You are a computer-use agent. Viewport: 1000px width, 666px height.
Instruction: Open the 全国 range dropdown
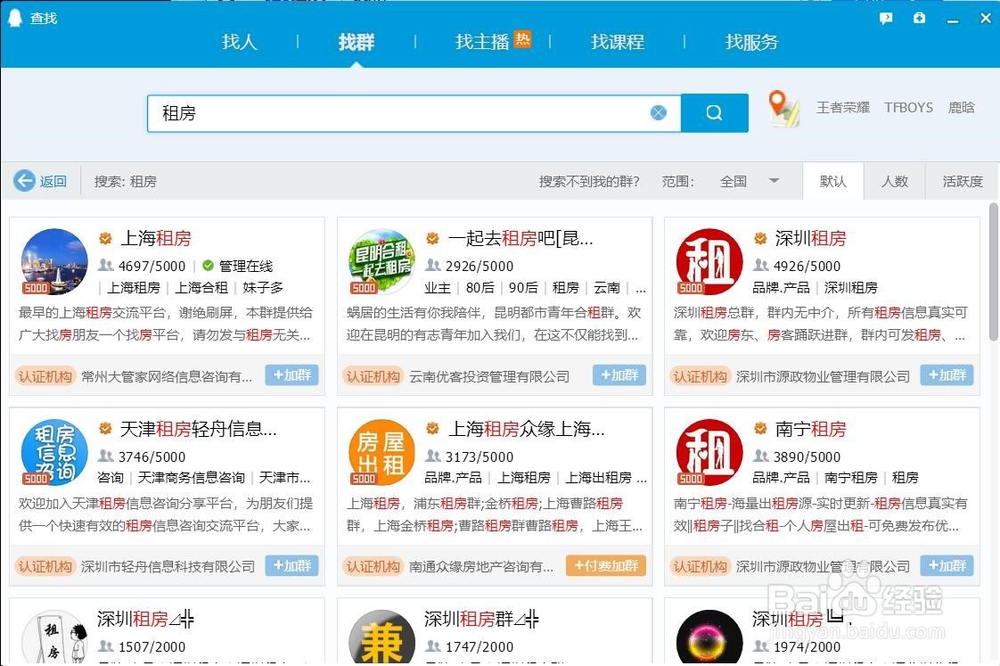point(744,181)
